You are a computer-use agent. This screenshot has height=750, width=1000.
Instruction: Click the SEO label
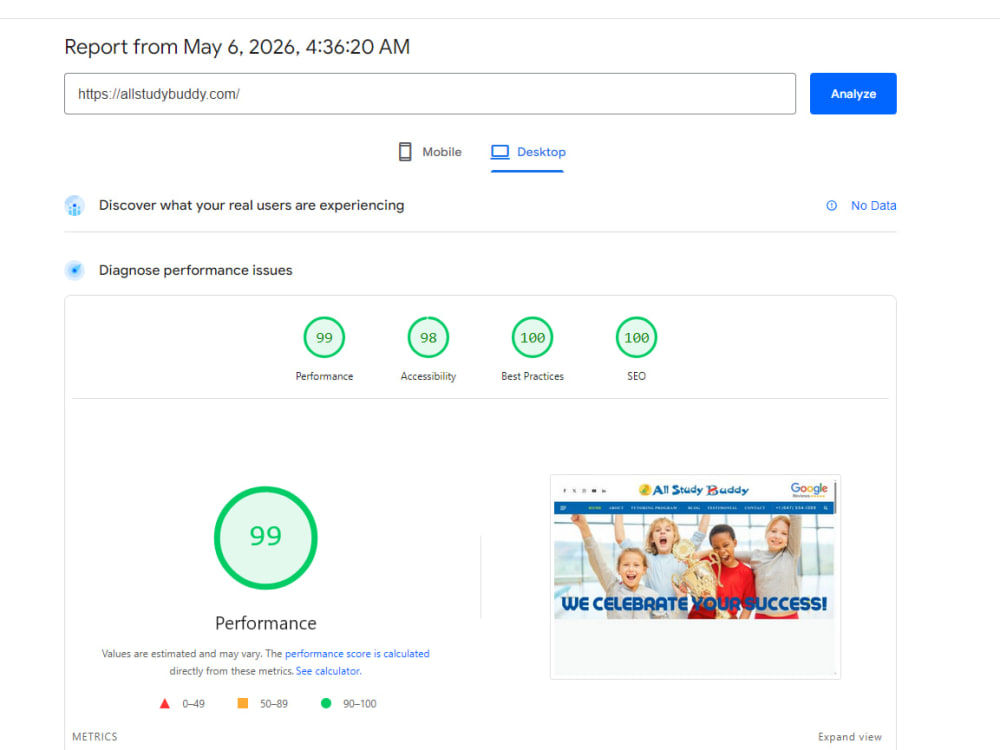pyautogui.click(x=636, y=376)
